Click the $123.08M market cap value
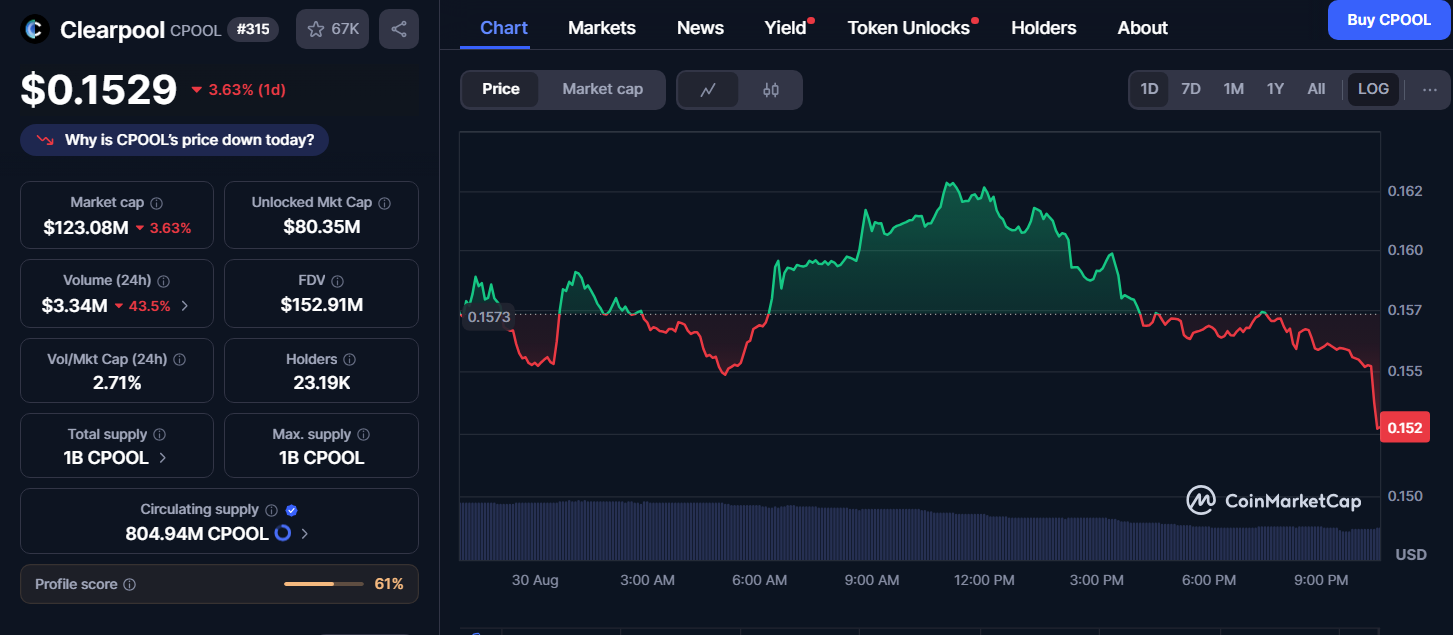Image resolution: width=1453 pixels, height=635 pixels. coord(86,228)
